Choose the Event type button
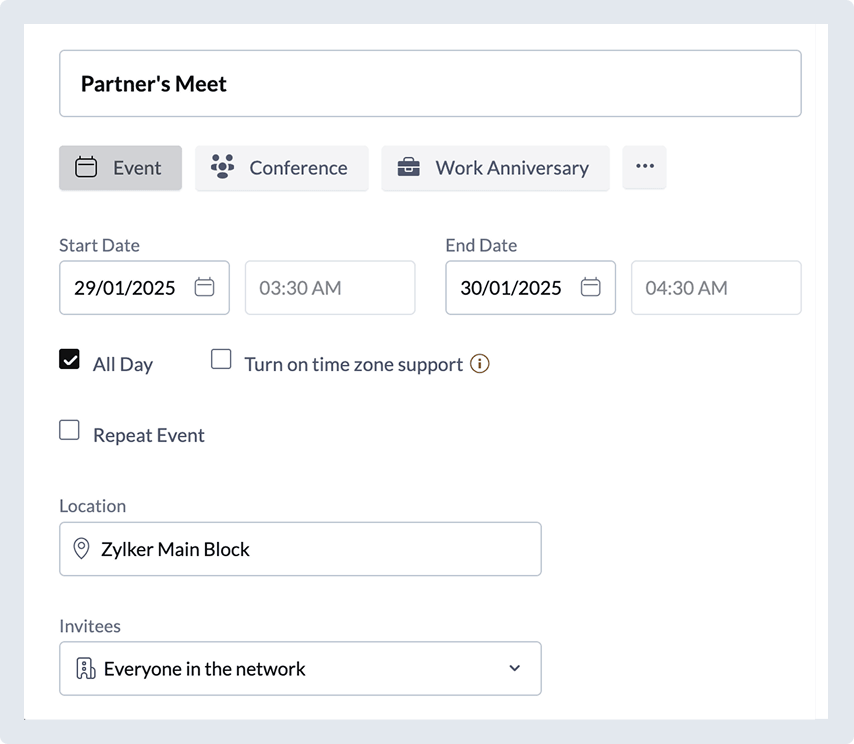This screenshot has width=854, height=744. (x=120, y=168)
